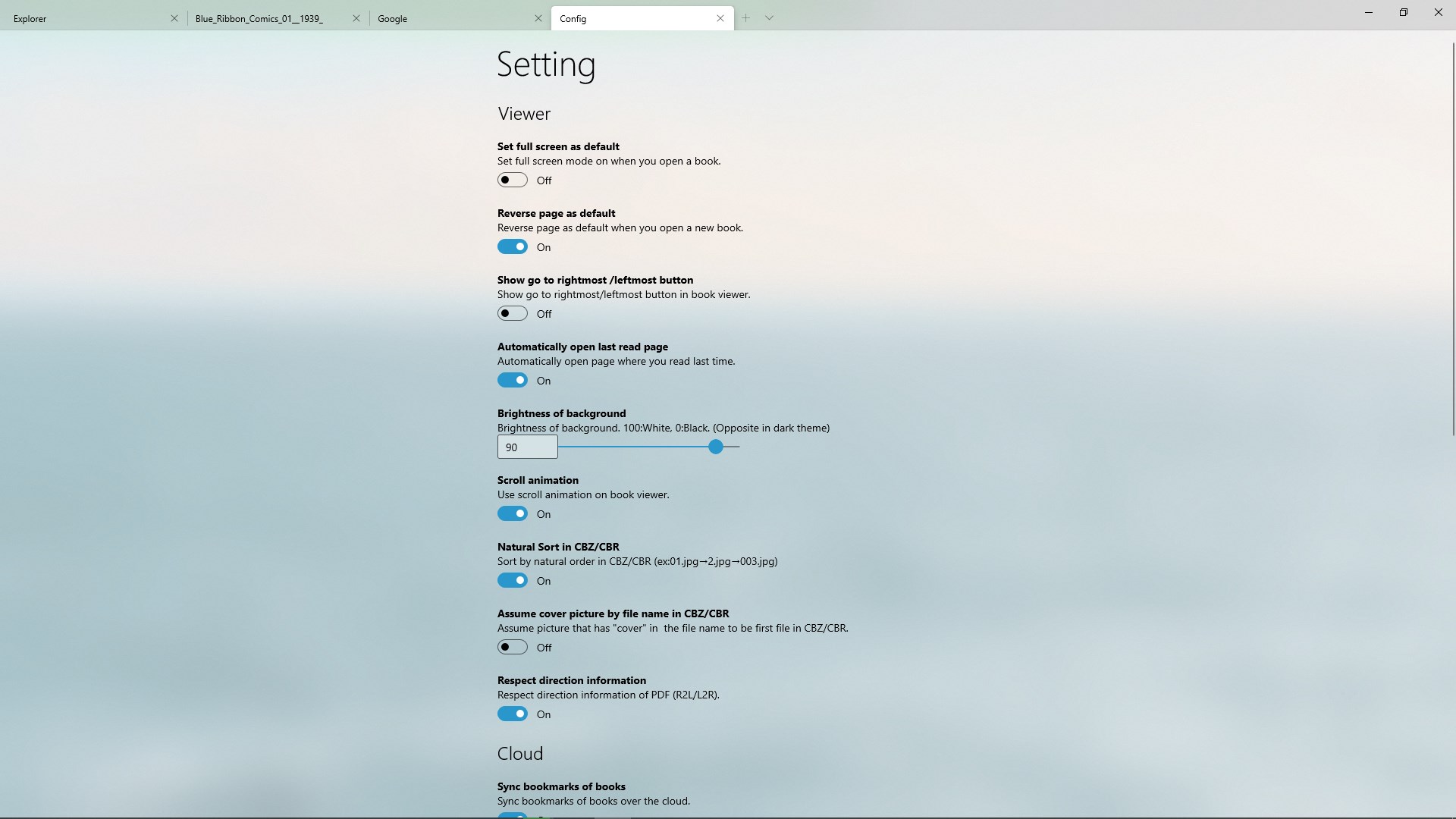The width and height of the screenshot is (1456, 819).
Task: Close the Google tab
Action: 538,18
